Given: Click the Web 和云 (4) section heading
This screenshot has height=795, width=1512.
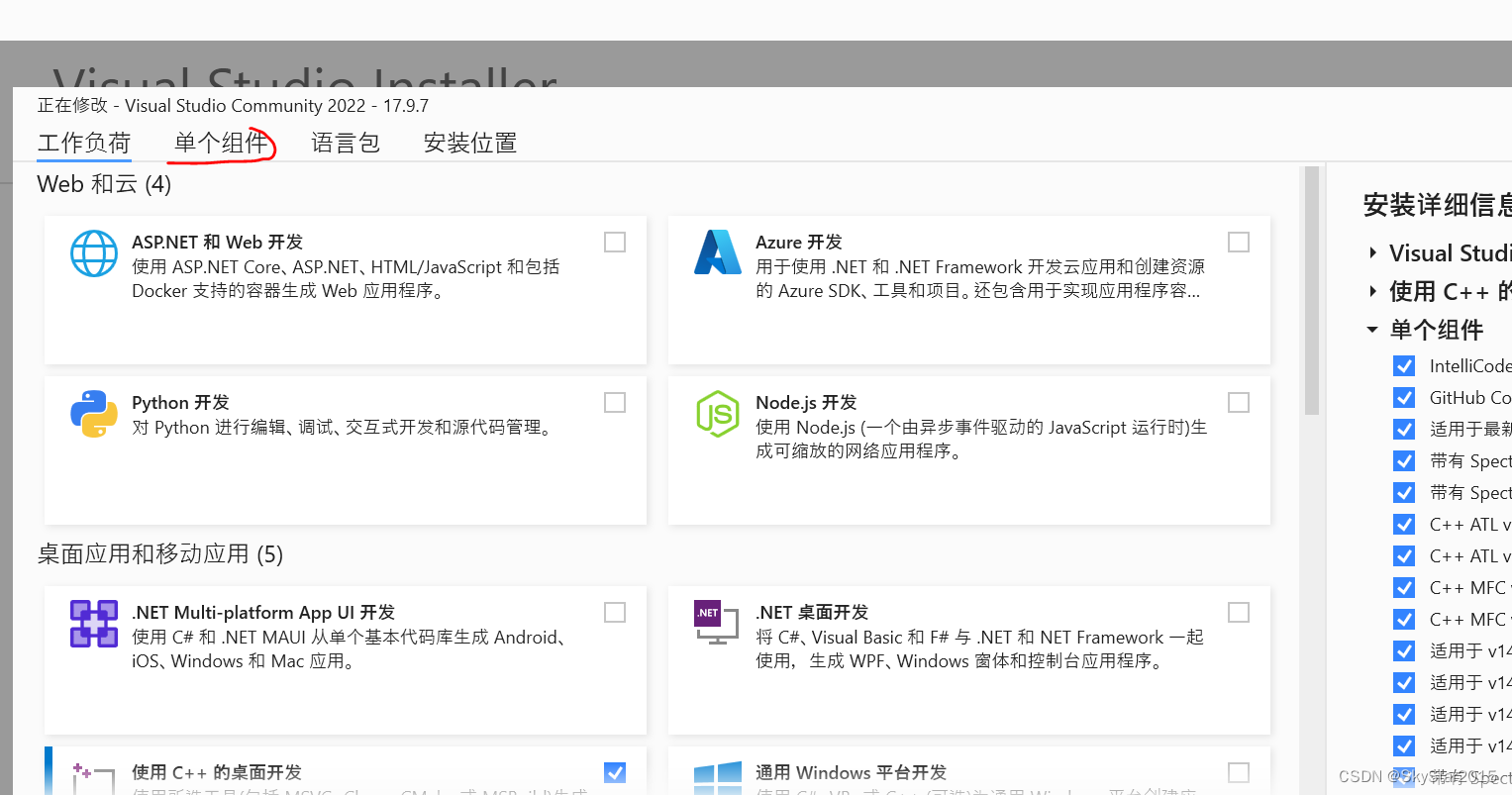Looking at the screenshot, I should (104, 184).
